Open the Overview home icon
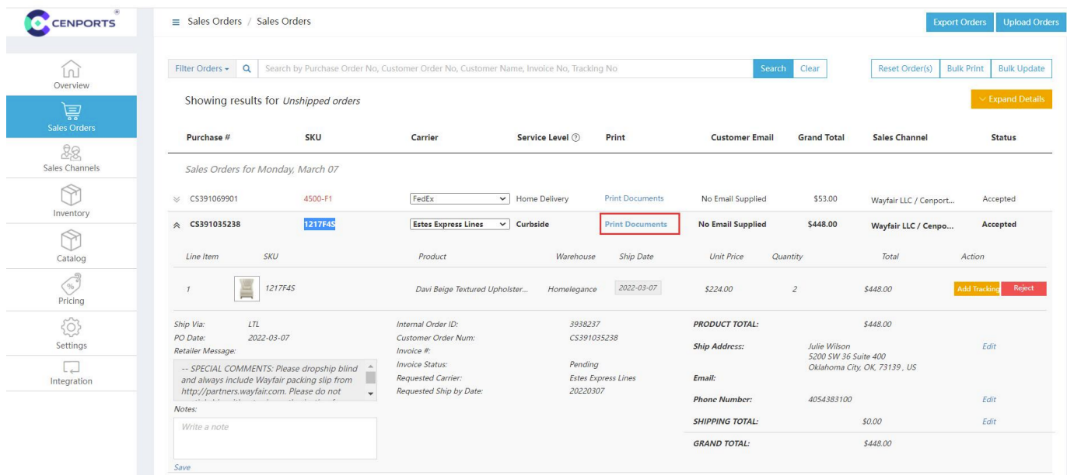Image resolution: width=1074 pixels, height=475 pixels. pos(71,70)
